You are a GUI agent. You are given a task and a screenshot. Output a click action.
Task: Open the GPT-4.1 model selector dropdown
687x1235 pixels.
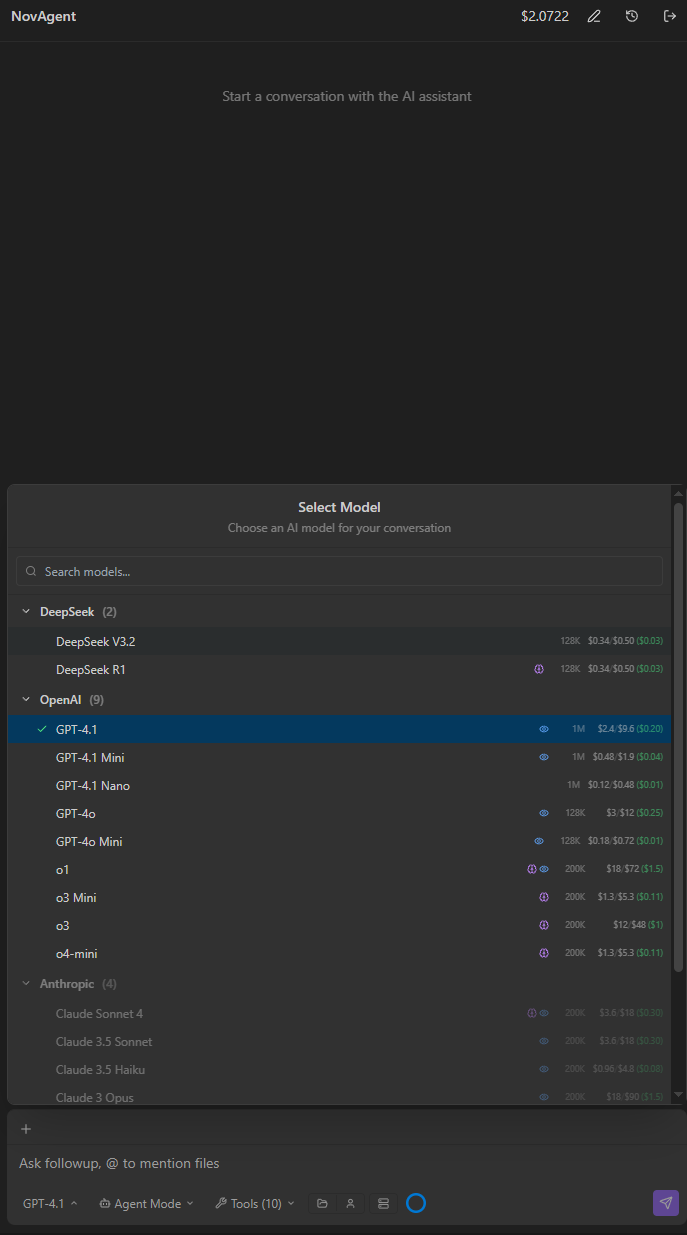click(x=50, y=1203)
